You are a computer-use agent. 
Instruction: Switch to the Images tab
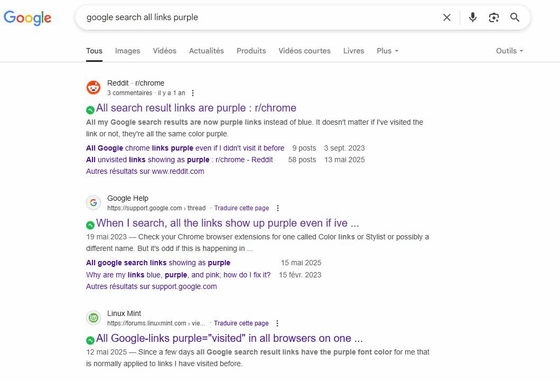(x=128, y=51)
